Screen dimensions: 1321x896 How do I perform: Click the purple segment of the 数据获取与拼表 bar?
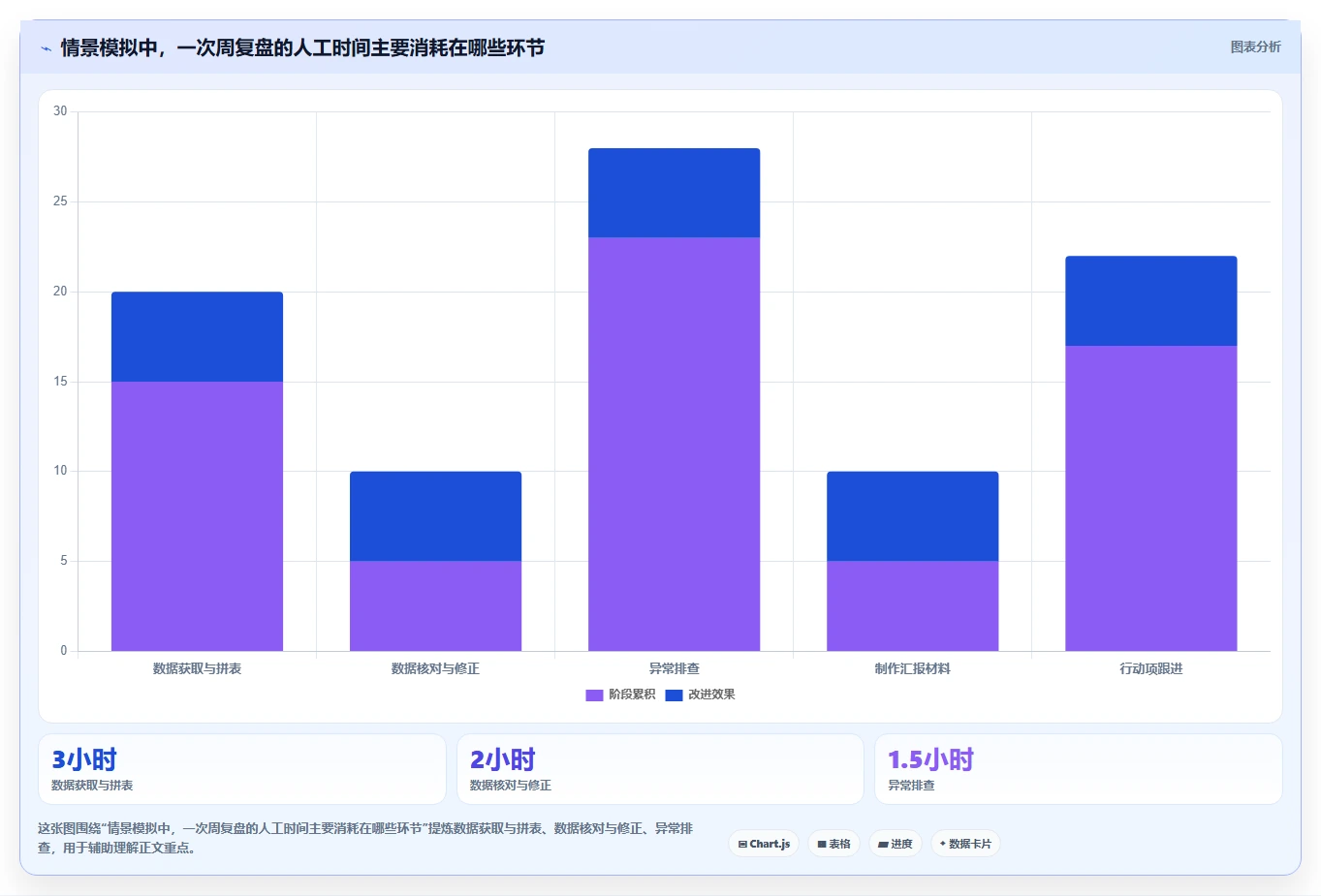(197, 516)
